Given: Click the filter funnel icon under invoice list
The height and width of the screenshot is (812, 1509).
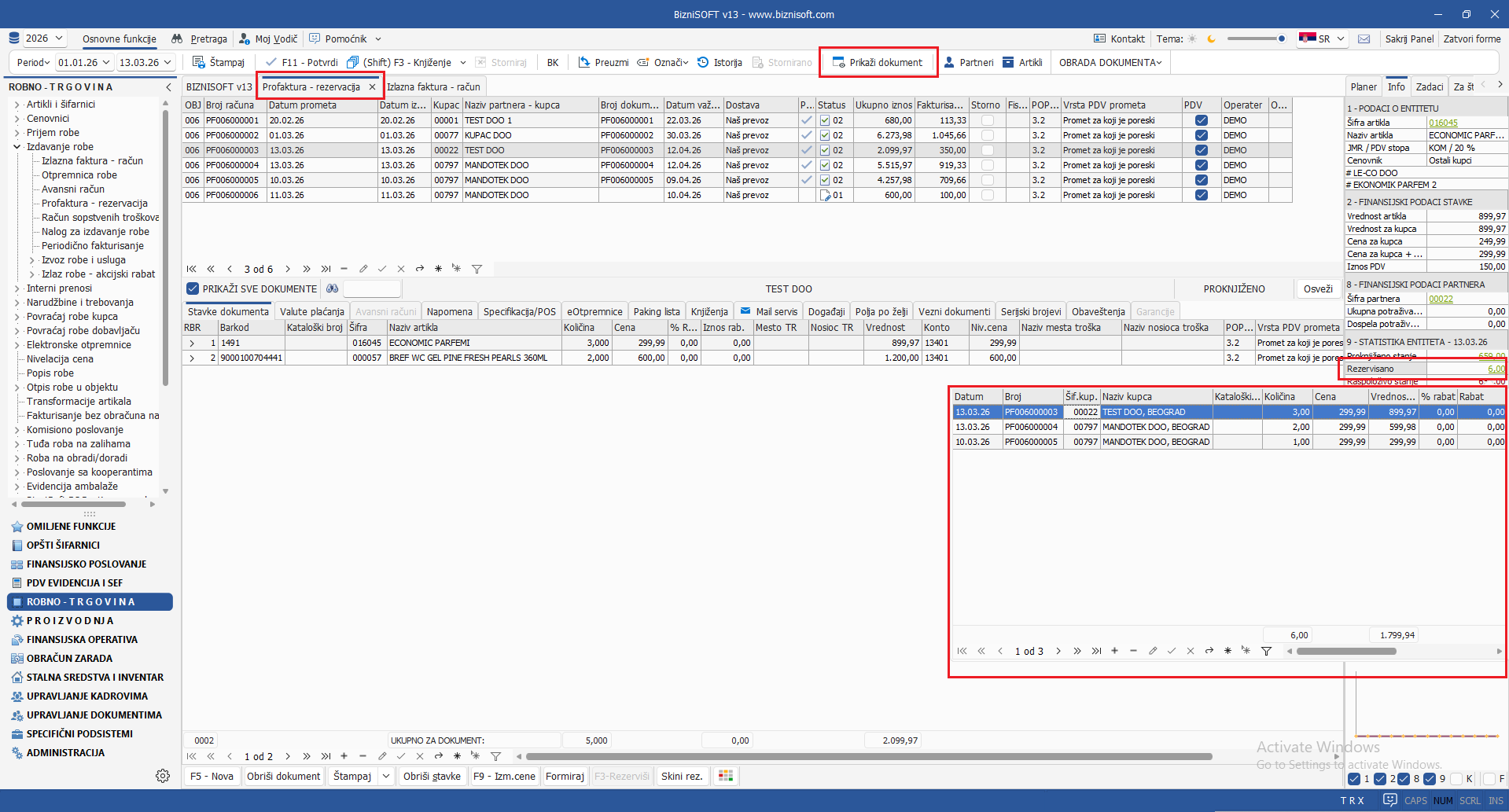Looking at the screenshot, I should [x=477, y=269].
